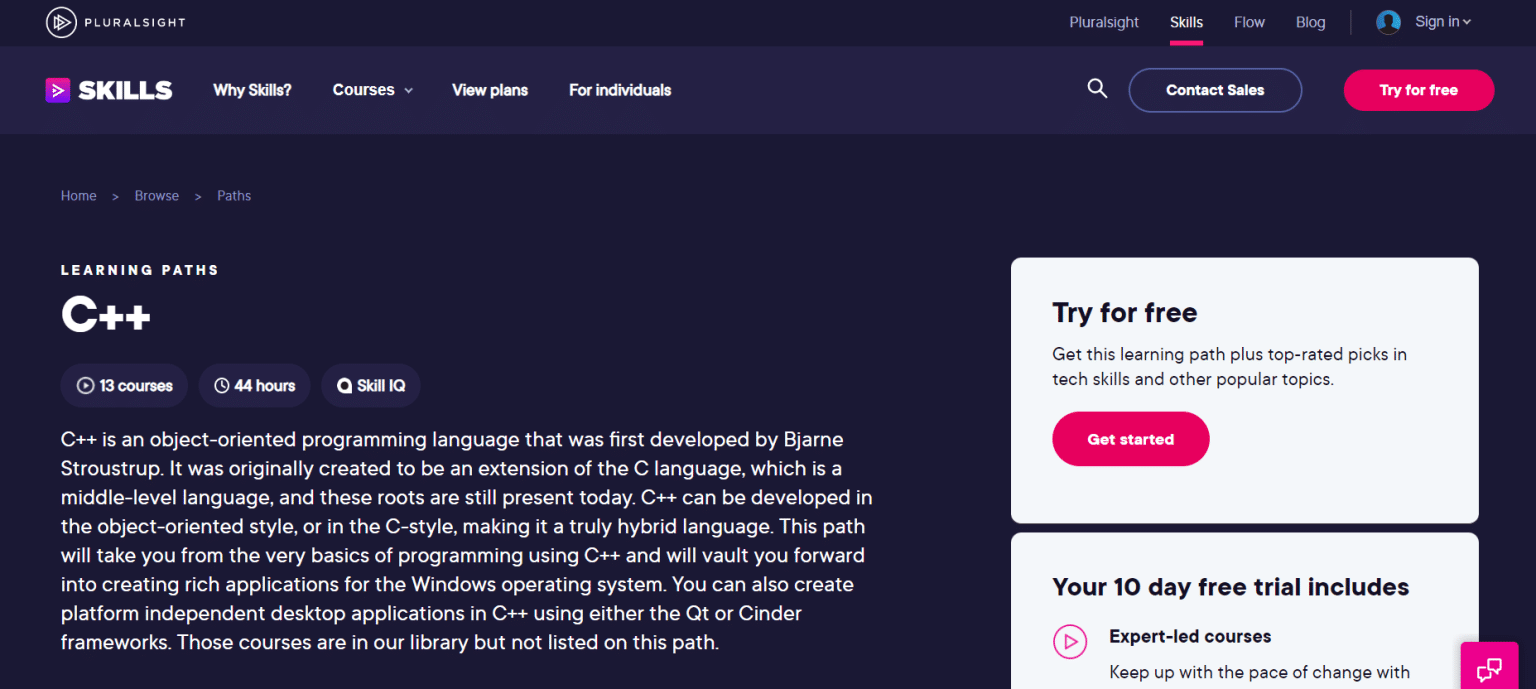Select the Skills tab in top navigation

click(x=1186, y=21)
